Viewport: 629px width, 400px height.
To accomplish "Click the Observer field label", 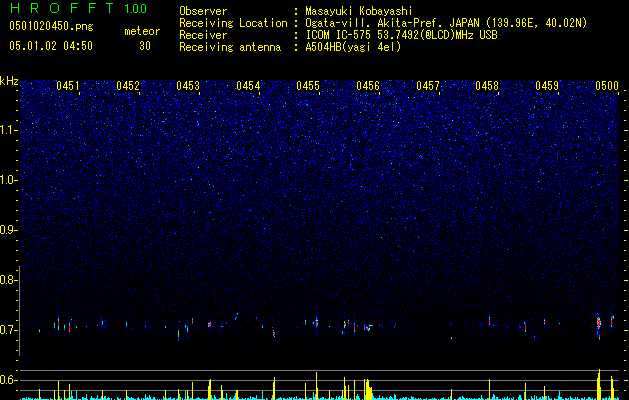I will click(x=203, y=11).
